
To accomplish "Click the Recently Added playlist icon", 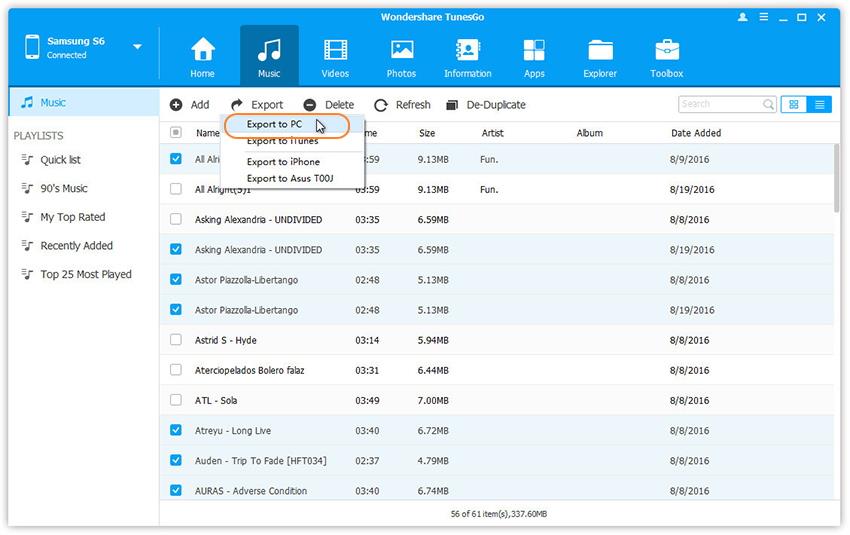I will pyautogui.click(x=27, y=246).
